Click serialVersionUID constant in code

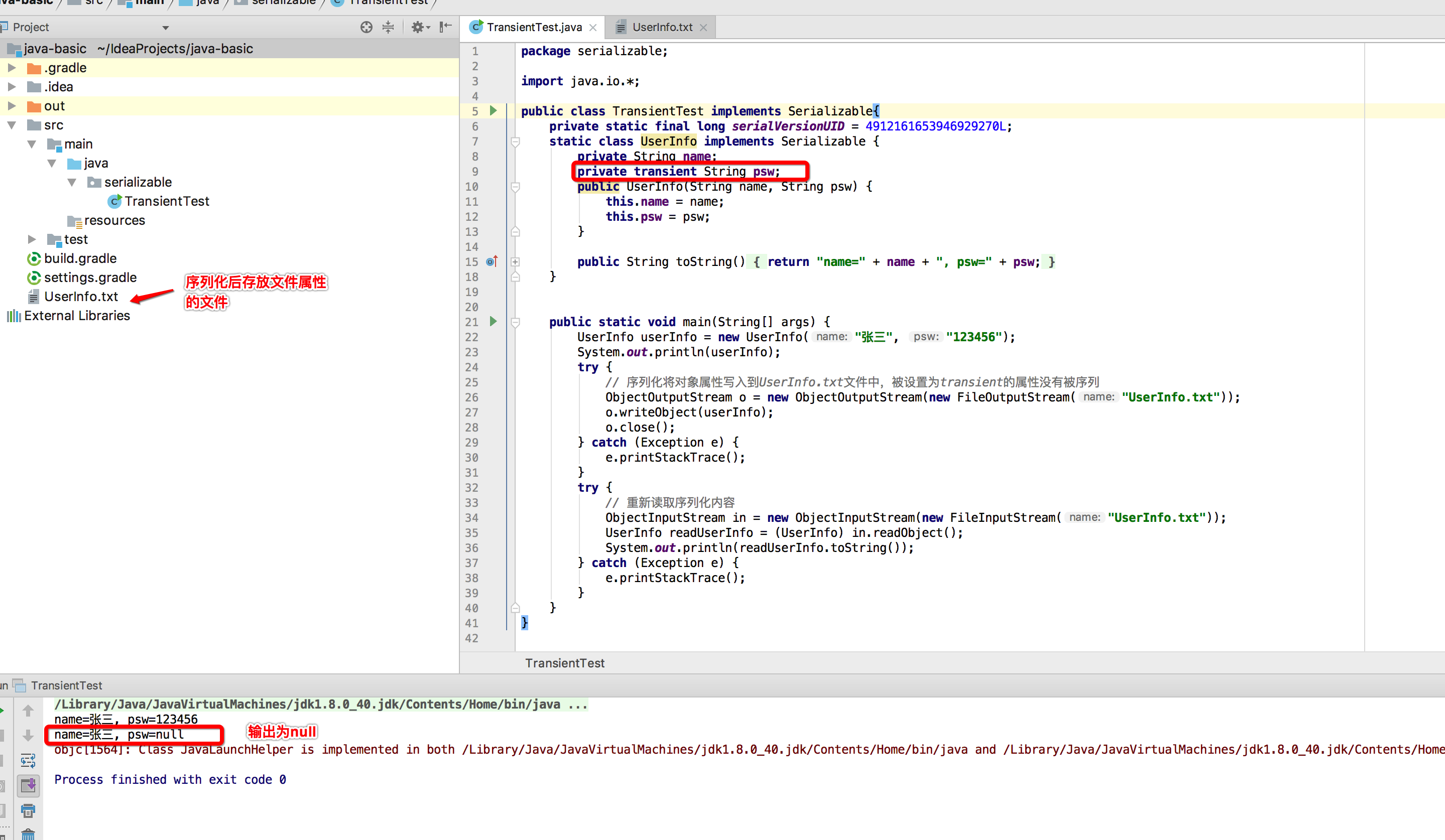pos(788,126)
